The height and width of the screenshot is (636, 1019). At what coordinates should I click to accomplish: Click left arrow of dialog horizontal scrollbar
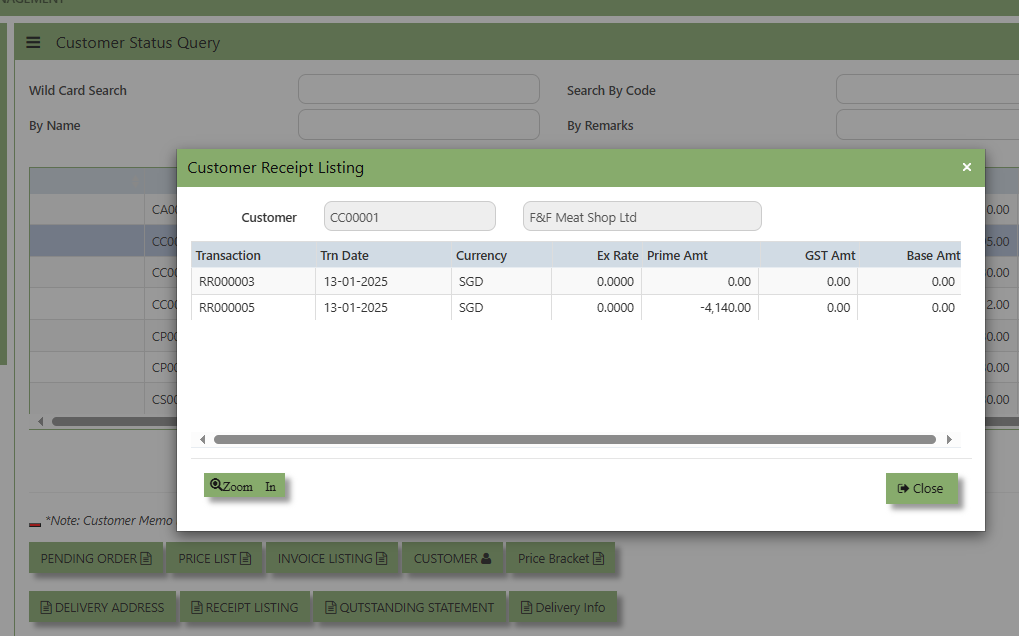(x=203, y=440)
